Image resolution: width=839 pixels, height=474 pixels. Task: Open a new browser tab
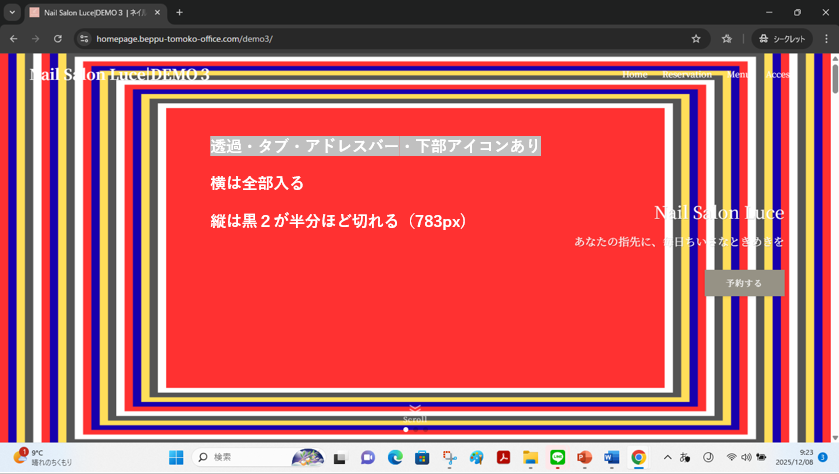tap(179, 12)
